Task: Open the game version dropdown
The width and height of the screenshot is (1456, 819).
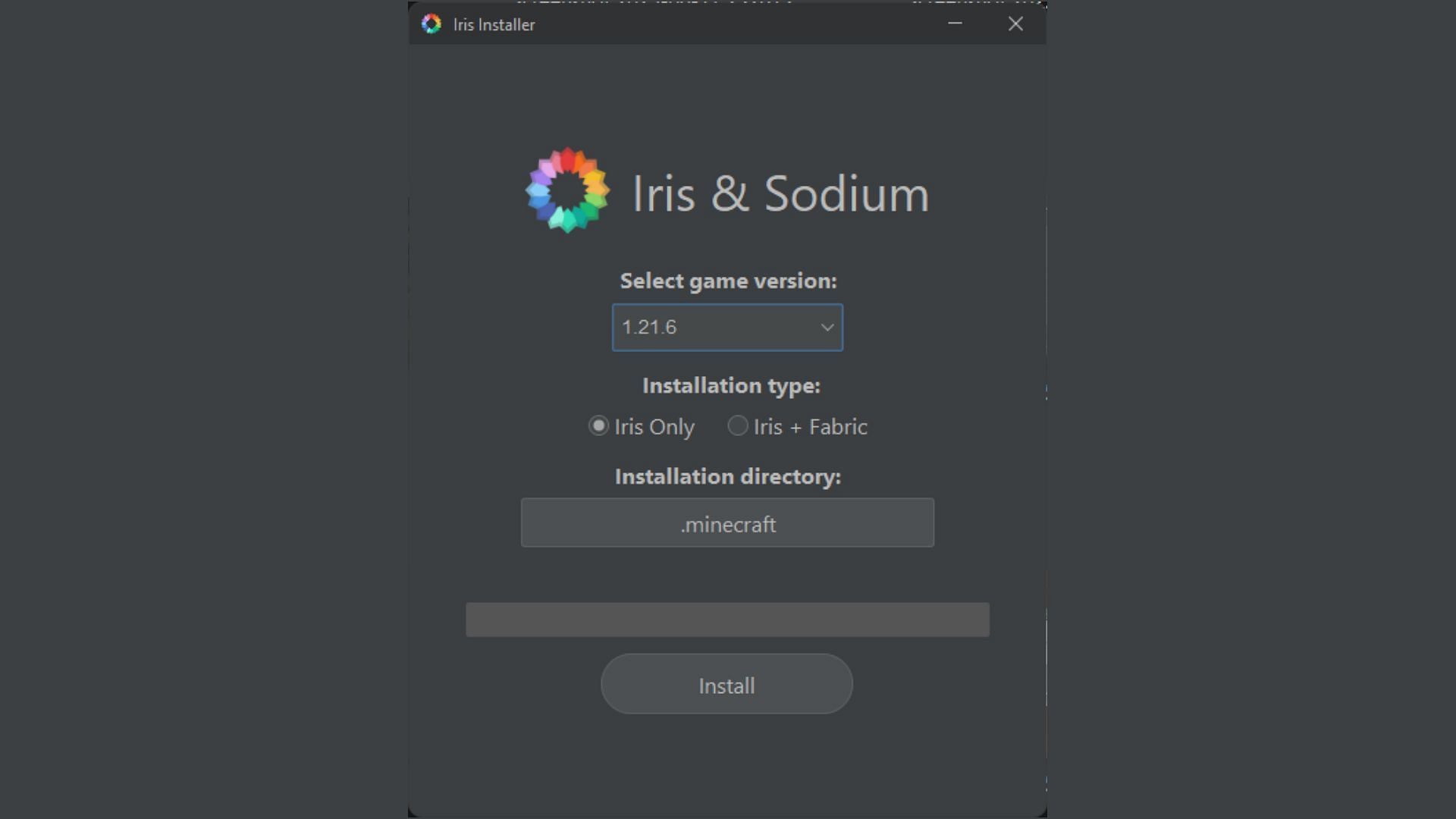Action: click(726, 328)
